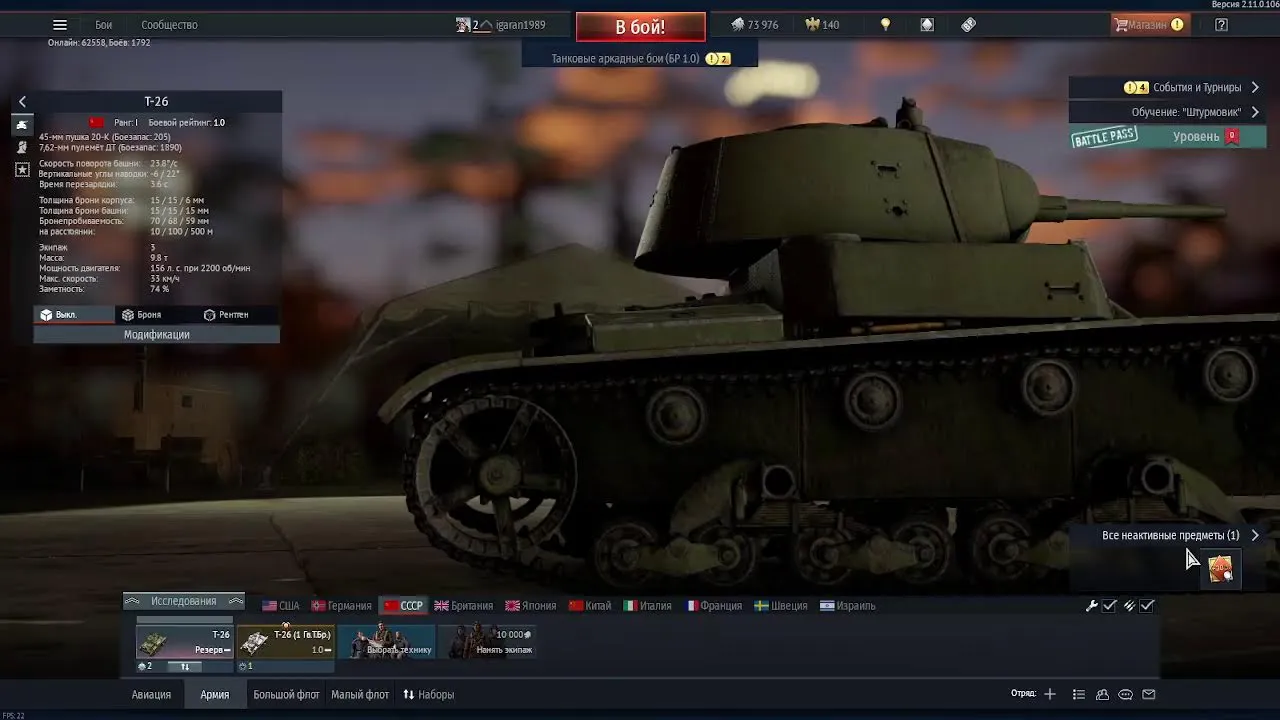Click the 73 976 Silver Lions balance
1280x720 pixels.
tap(754, 25)
